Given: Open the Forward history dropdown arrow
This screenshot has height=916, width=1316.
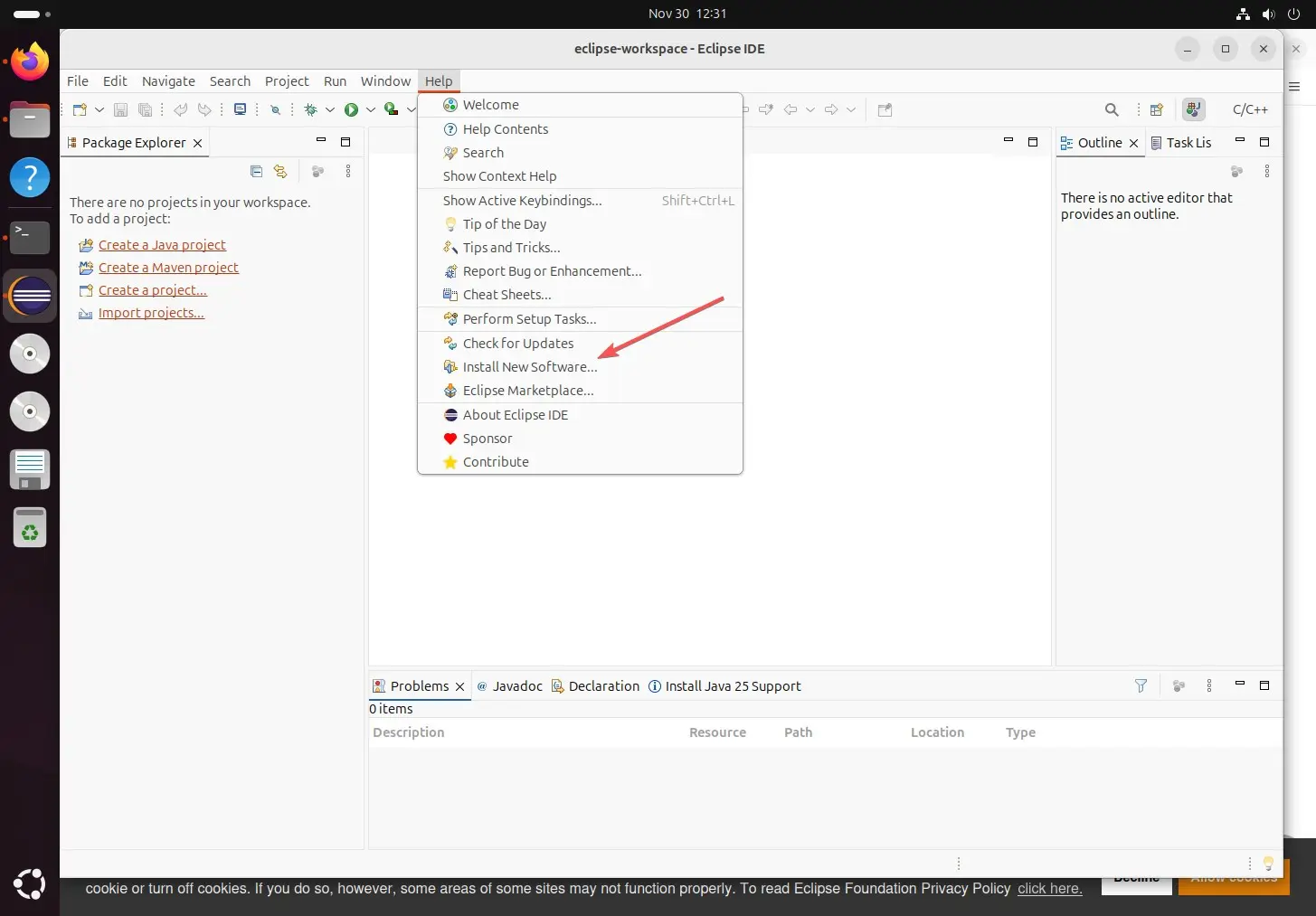Looking at the screenshot, I should [x=851, y=109].
